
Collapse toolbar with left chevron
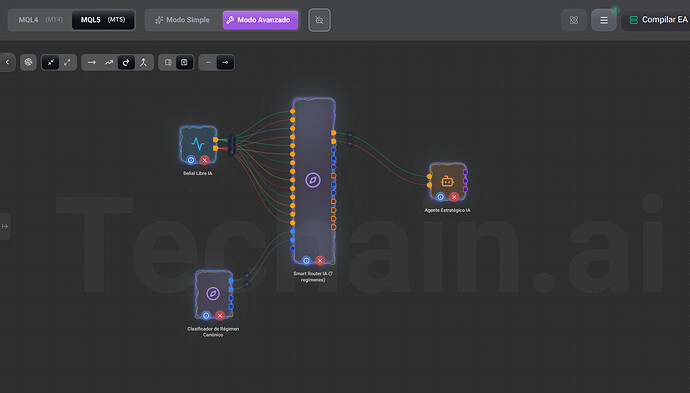(x=7, y=62)
